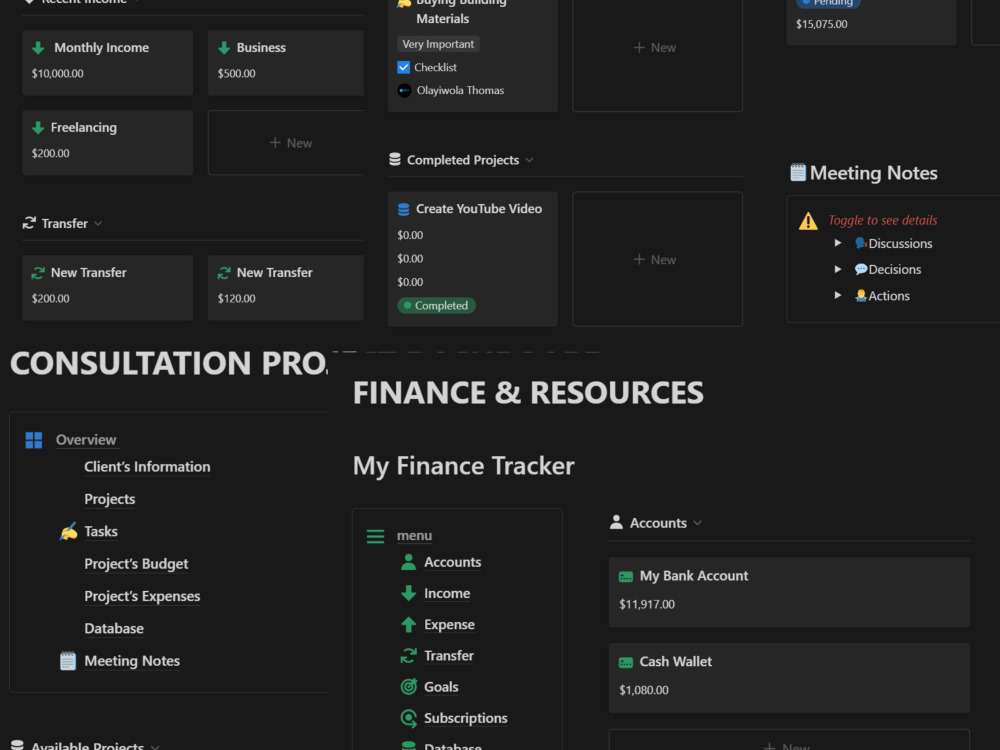Expand the Discussions toggle
Screen dimensions: 1000x750
838,243
